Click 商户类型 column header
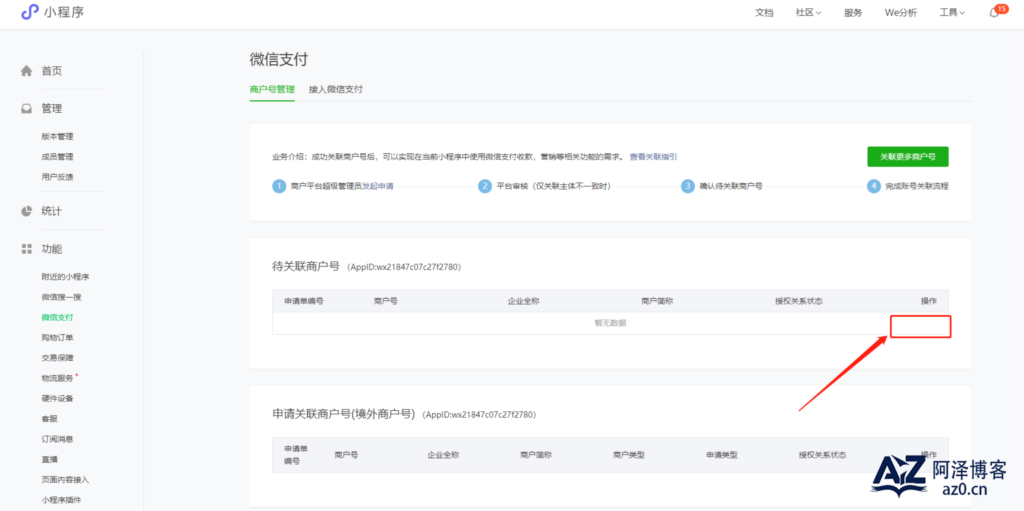The height and width of the screenshot is (511, 1024). 629,455
